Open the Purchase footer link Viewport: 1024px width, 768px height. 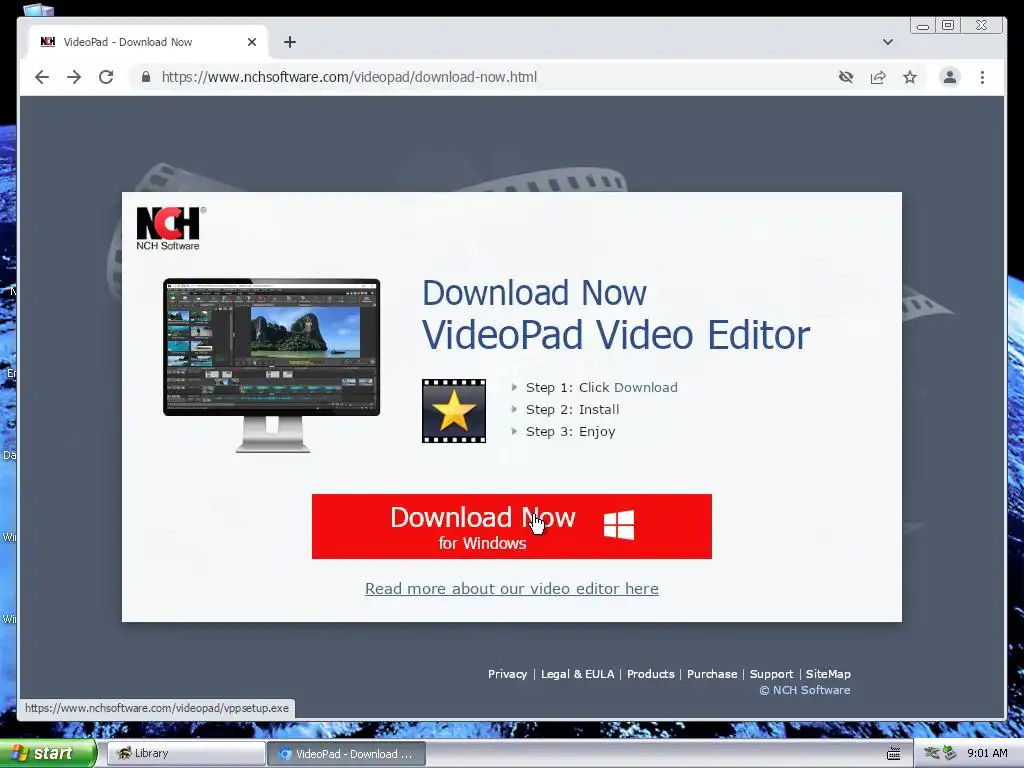(712, 674)
